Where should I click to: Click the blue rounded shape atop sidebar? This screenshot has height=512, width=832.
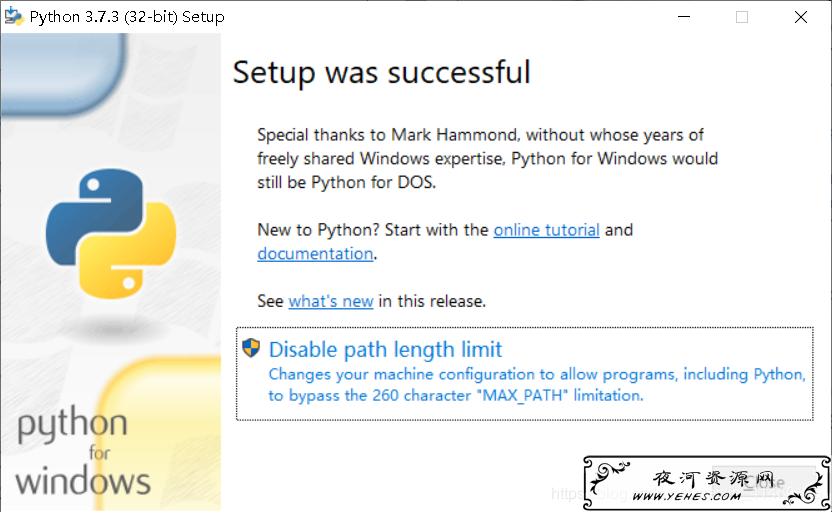click(64, 74)
